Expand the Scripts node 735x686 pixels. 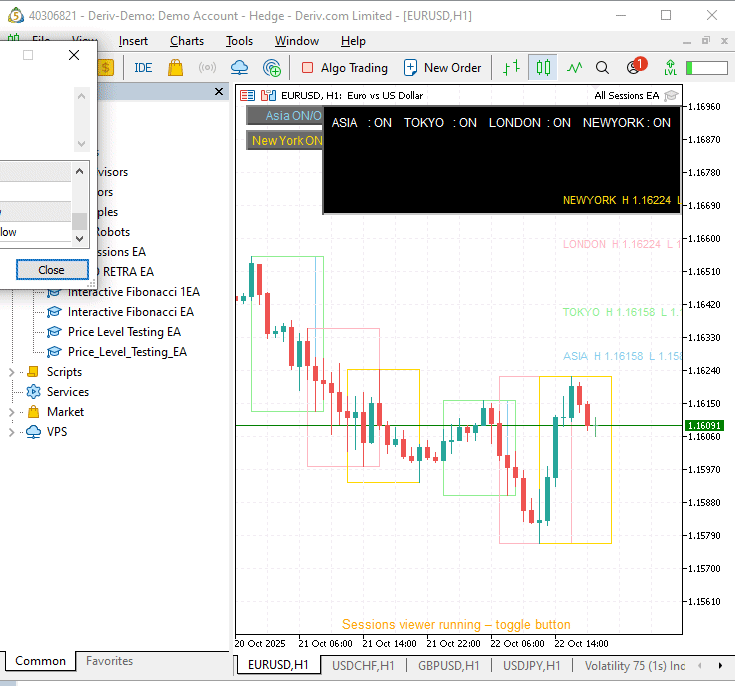point(11,372)
